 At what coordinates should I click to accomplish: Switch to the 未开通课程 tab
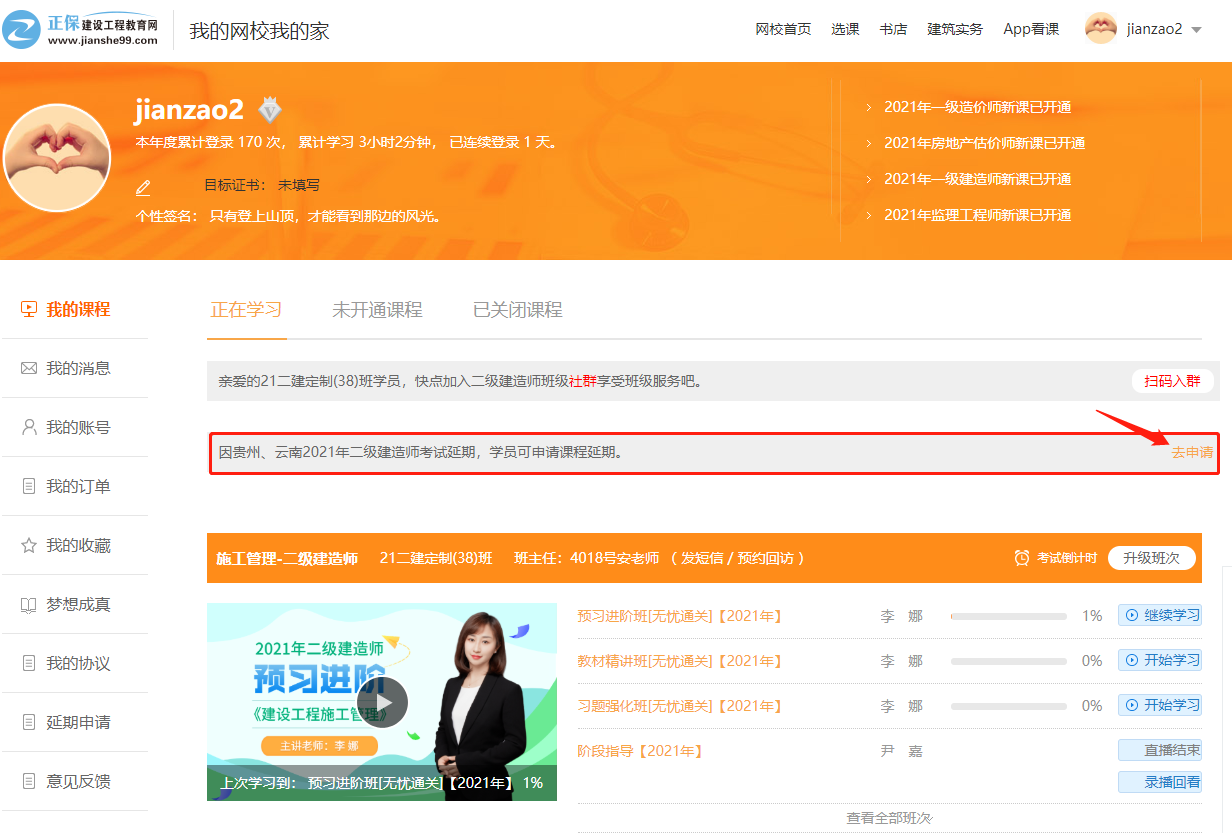pos(377,310)
